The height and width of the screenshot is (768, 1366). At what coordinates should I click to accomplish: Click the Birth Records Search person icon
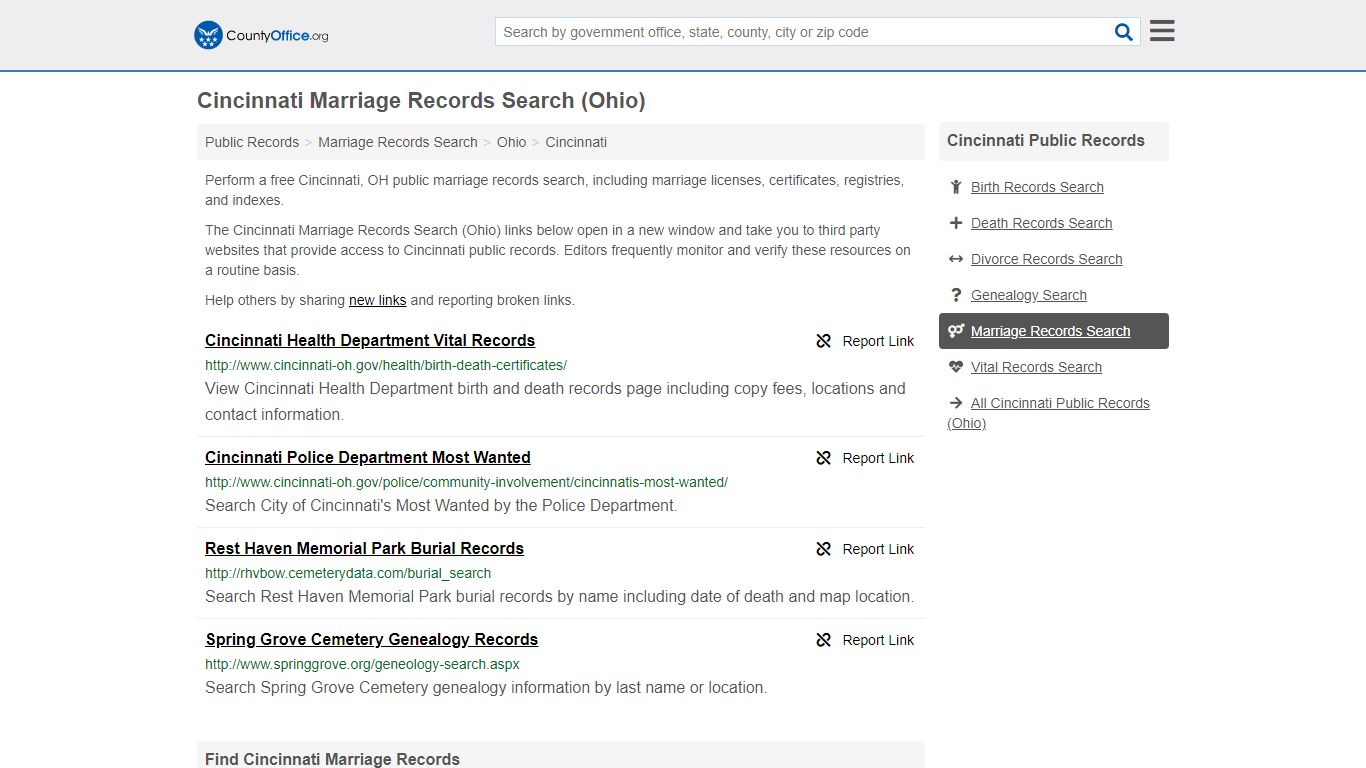(956, 187)
